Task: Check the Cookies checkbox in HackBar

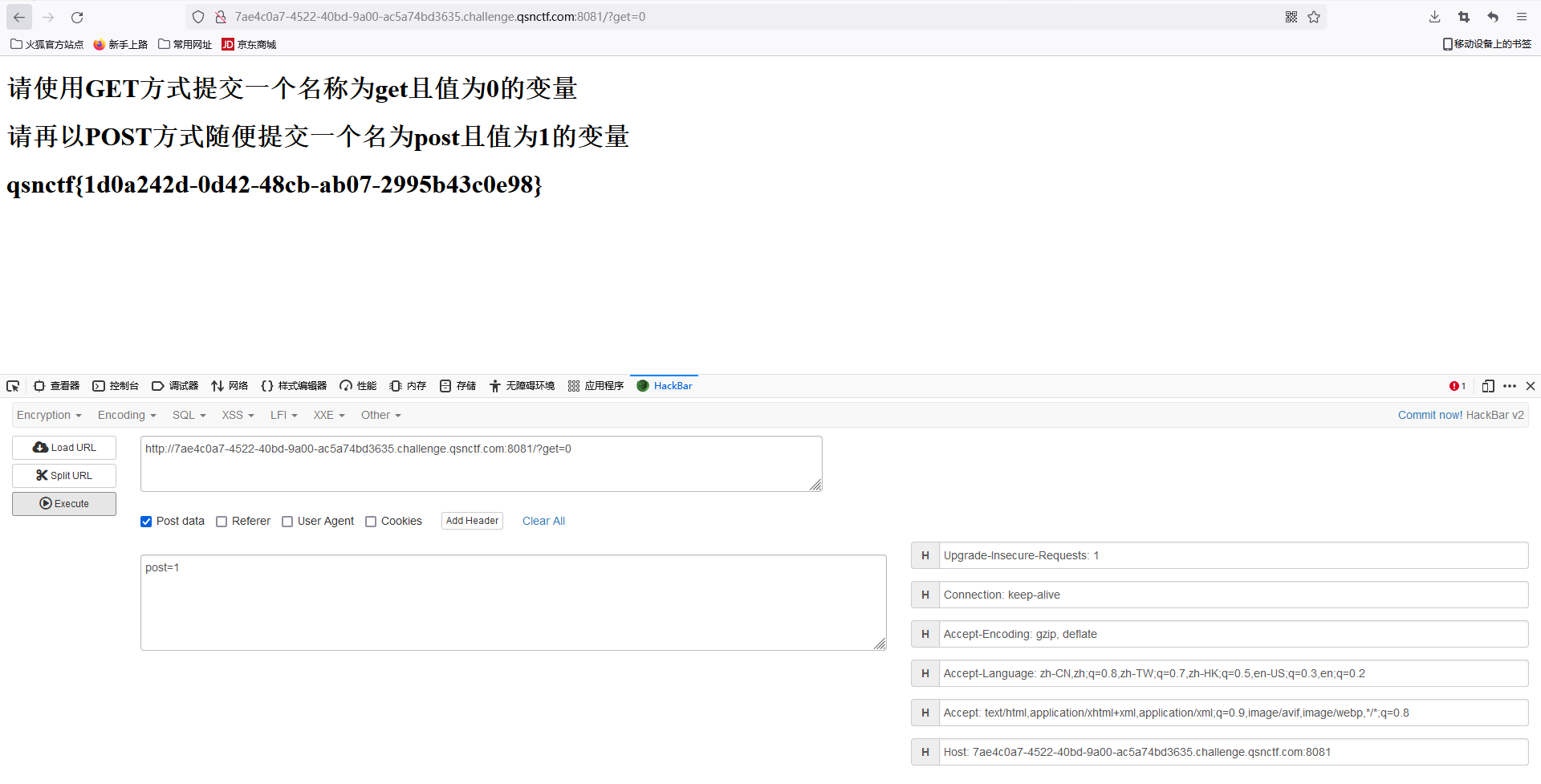Action: (371, 521)
